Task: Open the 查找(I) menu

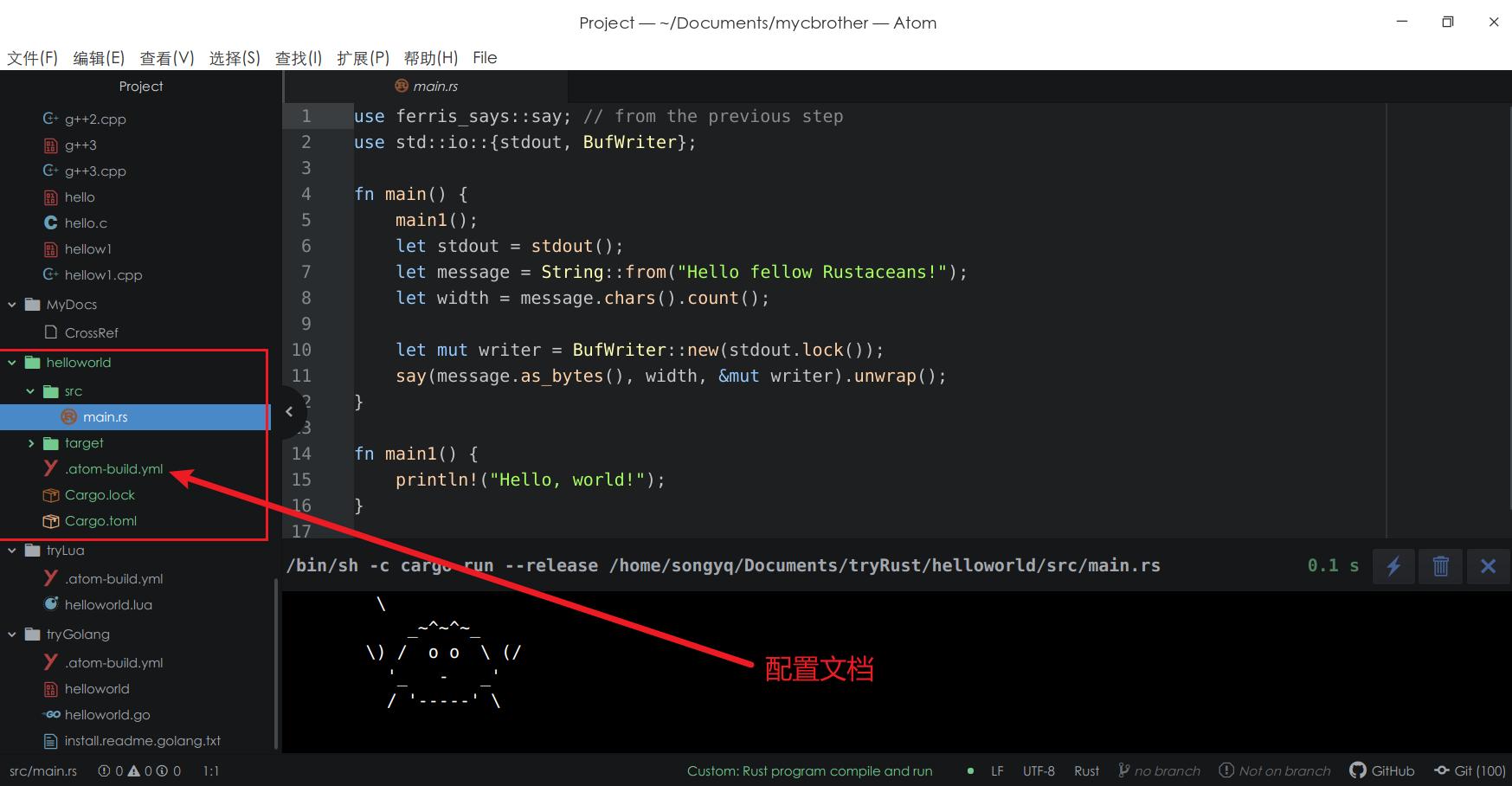Action: 299,58
